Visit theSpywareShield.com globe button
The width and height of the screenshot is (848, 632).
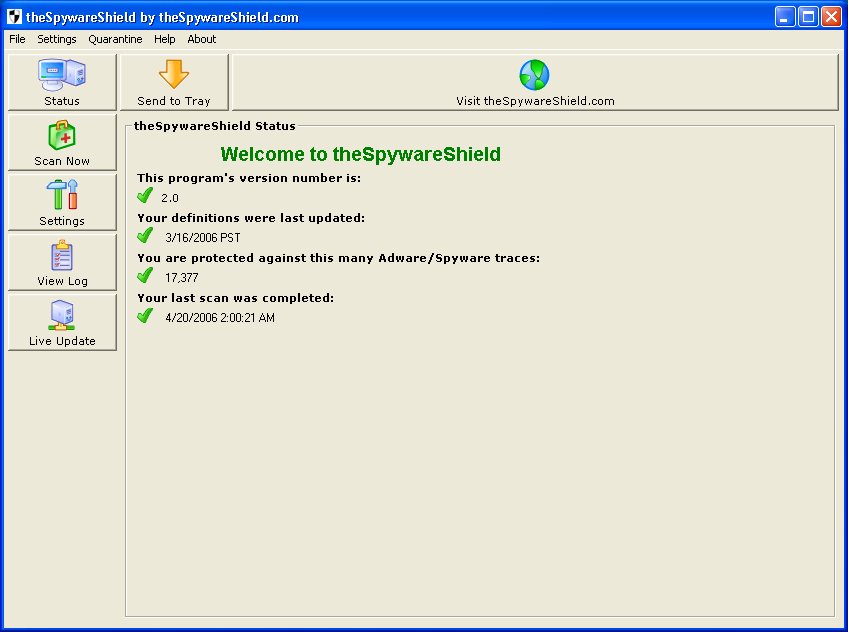[535, 82]
